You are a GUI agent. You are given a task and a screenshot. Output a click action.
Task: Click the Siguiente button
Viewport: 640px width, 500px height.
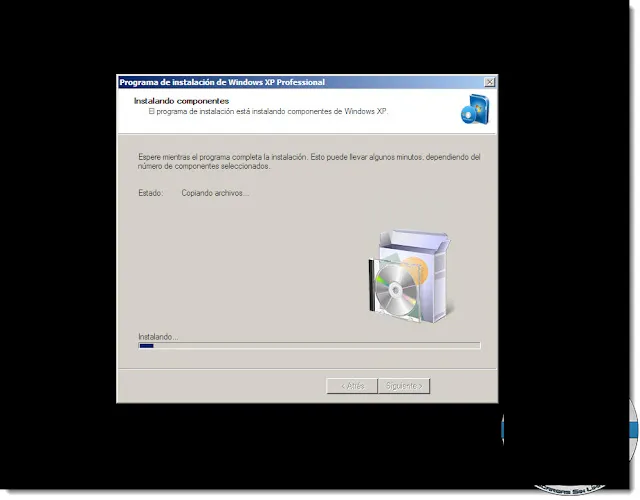pos(404,386)
